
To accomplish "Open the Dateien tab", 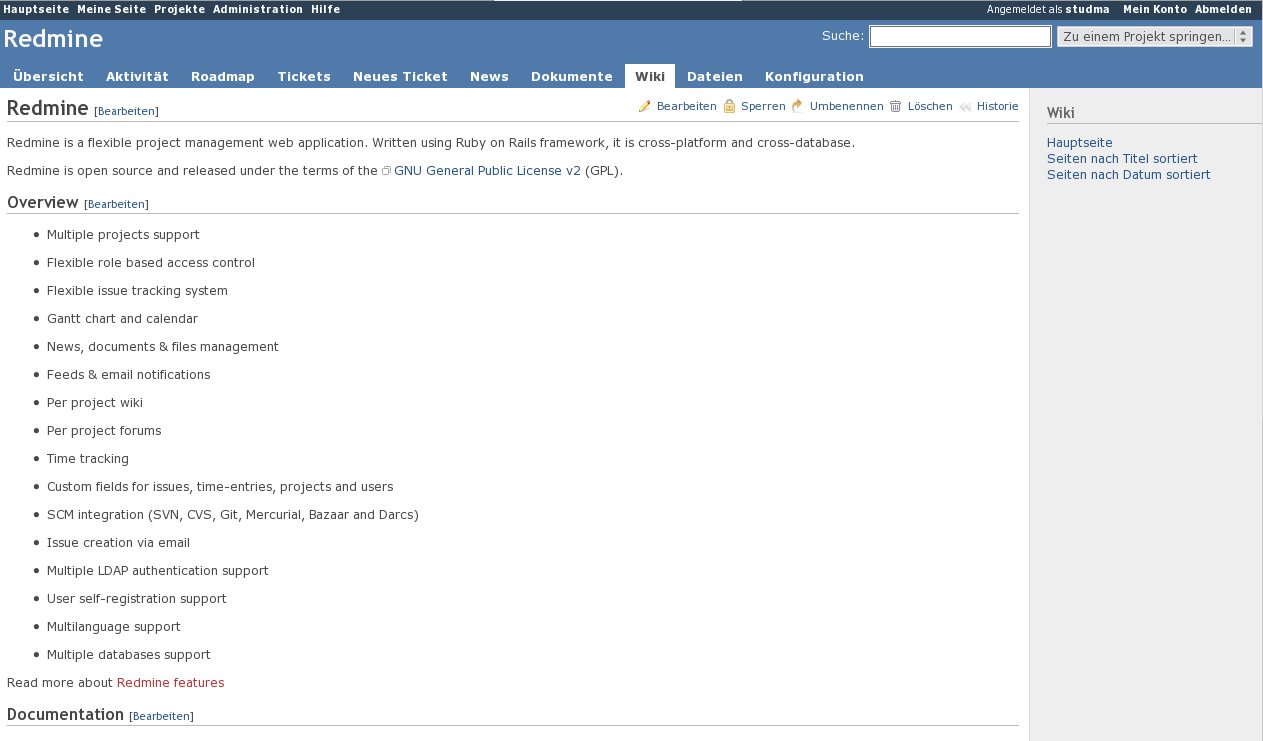I will (x=715, y=76).
